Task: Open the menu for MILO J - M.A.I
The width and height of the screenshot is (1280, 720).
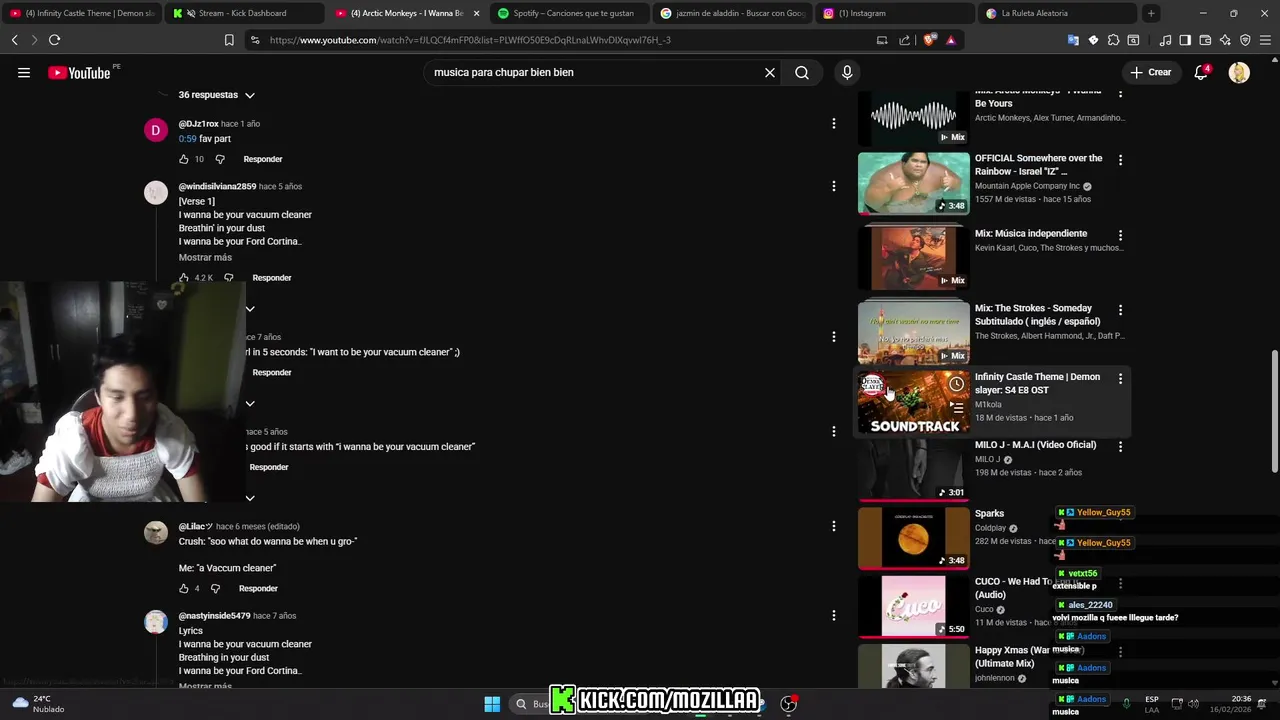Action: pyautogui.click(x=1120, y=447)
